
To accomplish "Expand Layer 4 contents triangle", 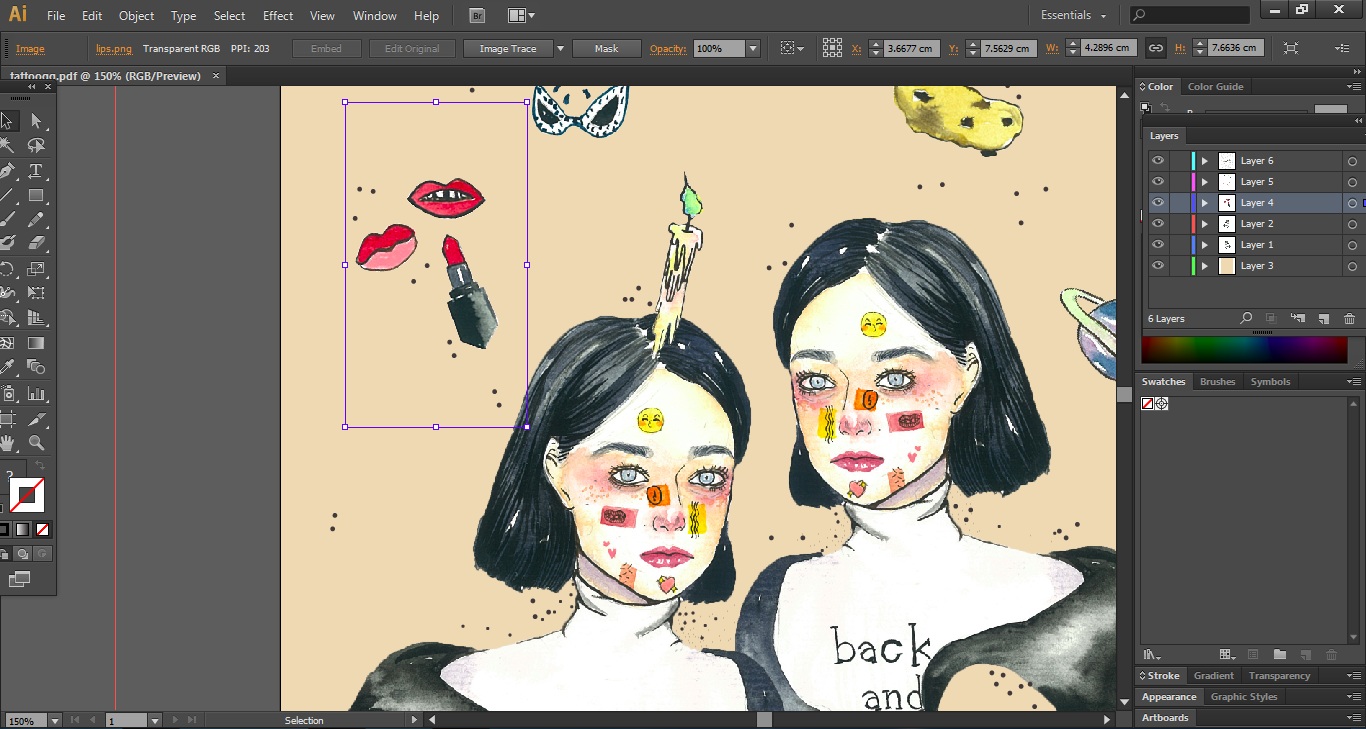I will point(1205,203).
